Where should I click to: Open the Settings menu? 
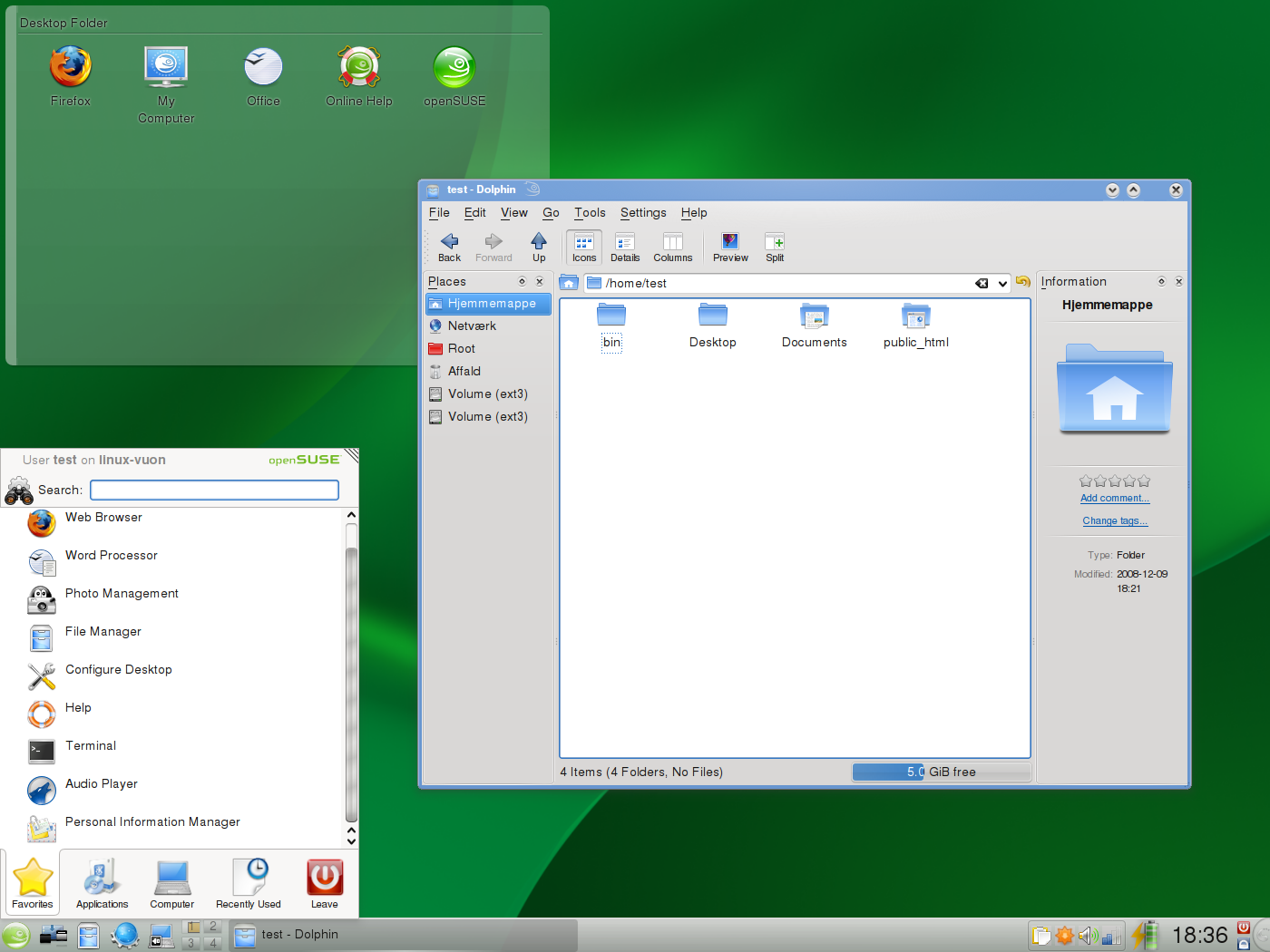point(643,213)
